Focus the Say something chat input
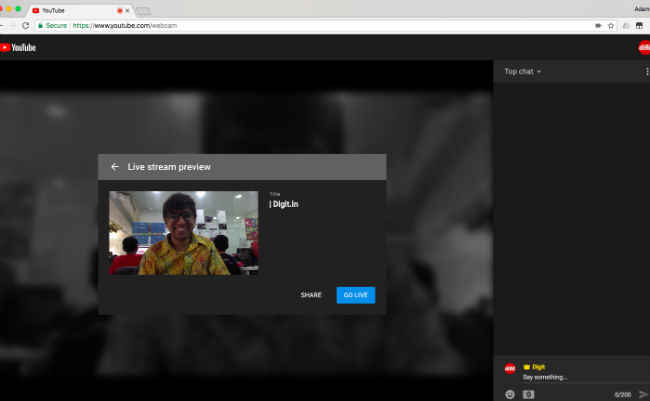Viewport: 650px width, 401px height. click(x=572, y=377)
